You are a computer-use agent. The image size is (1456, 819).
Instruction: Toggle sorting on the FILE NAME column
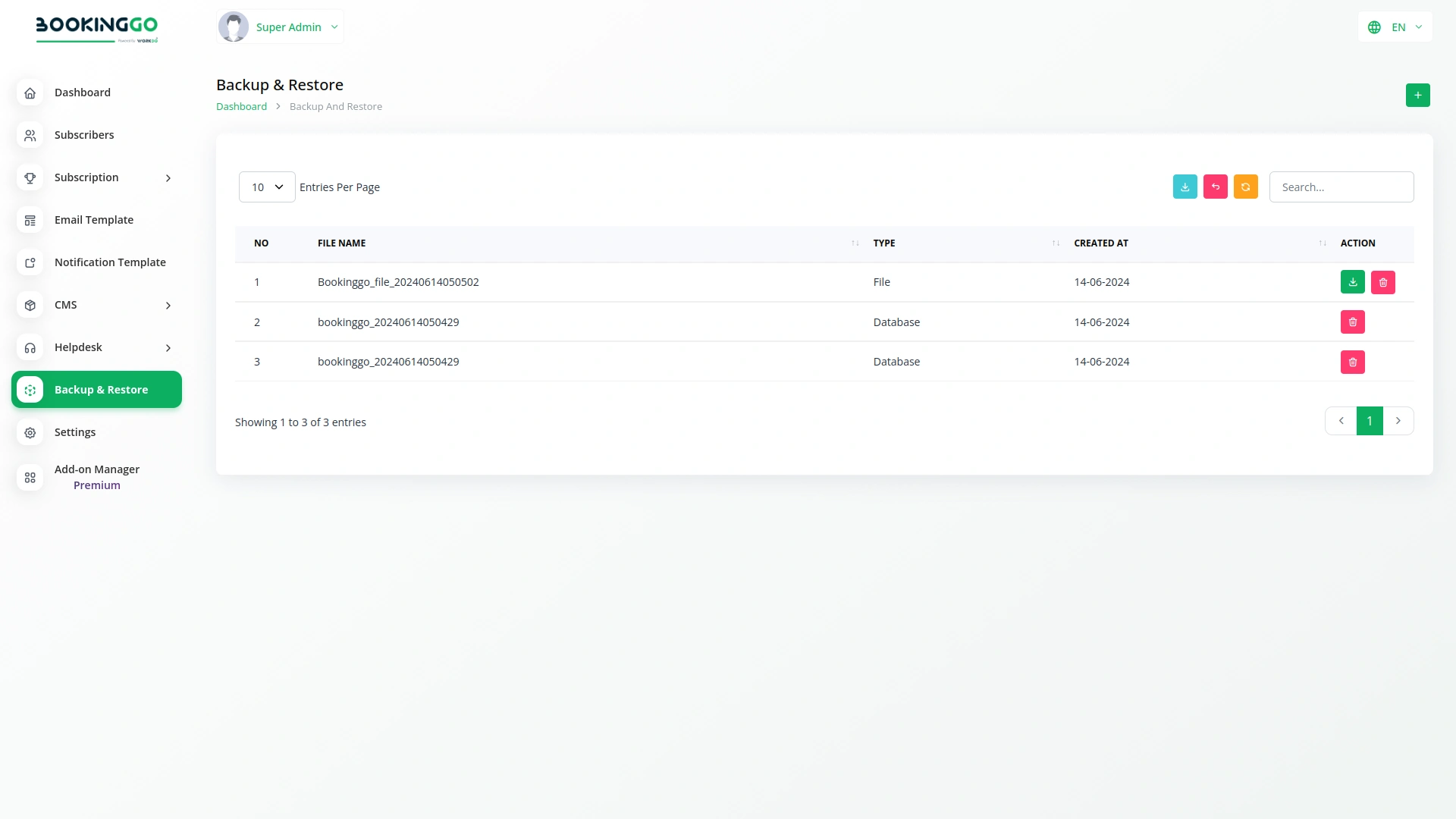click(855, 243)
